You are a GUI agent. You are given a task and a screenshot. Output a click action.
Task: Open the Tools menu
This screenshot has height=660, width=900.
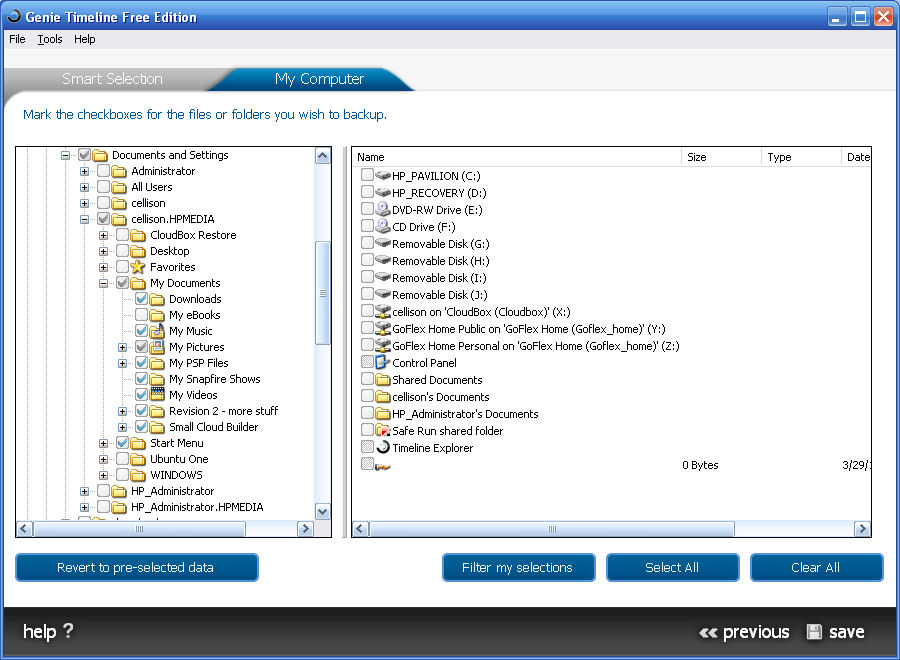(50, 39)
